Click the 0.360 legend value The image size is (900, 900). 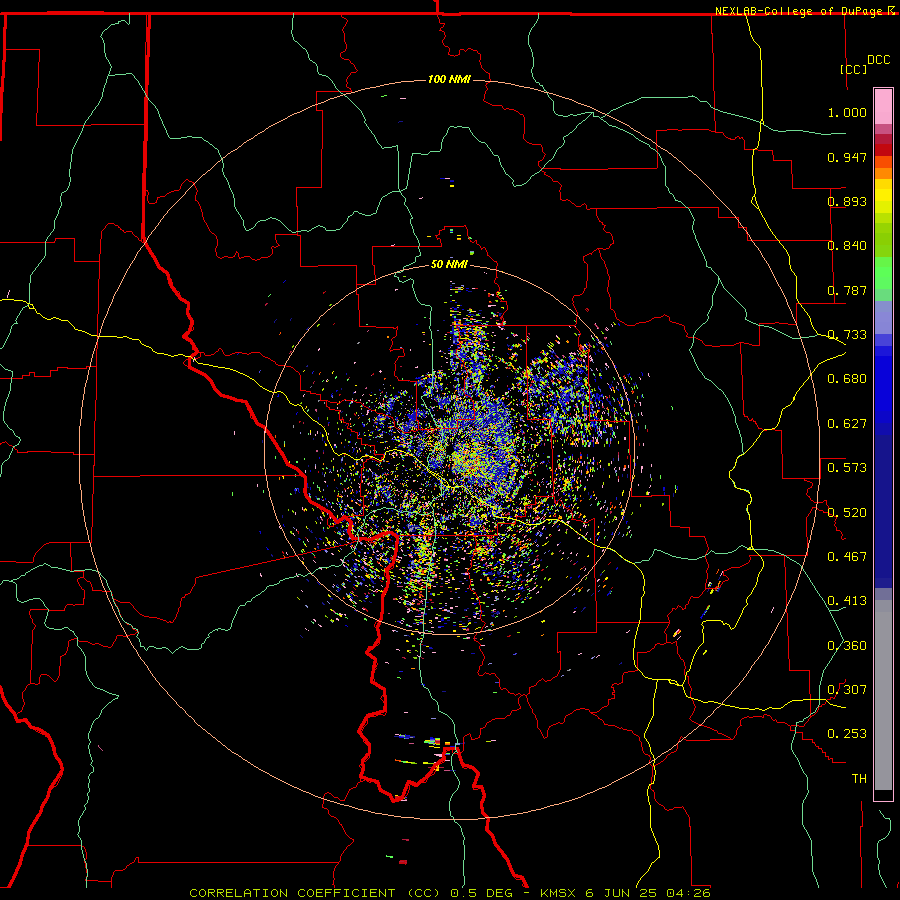coord(847,646)
